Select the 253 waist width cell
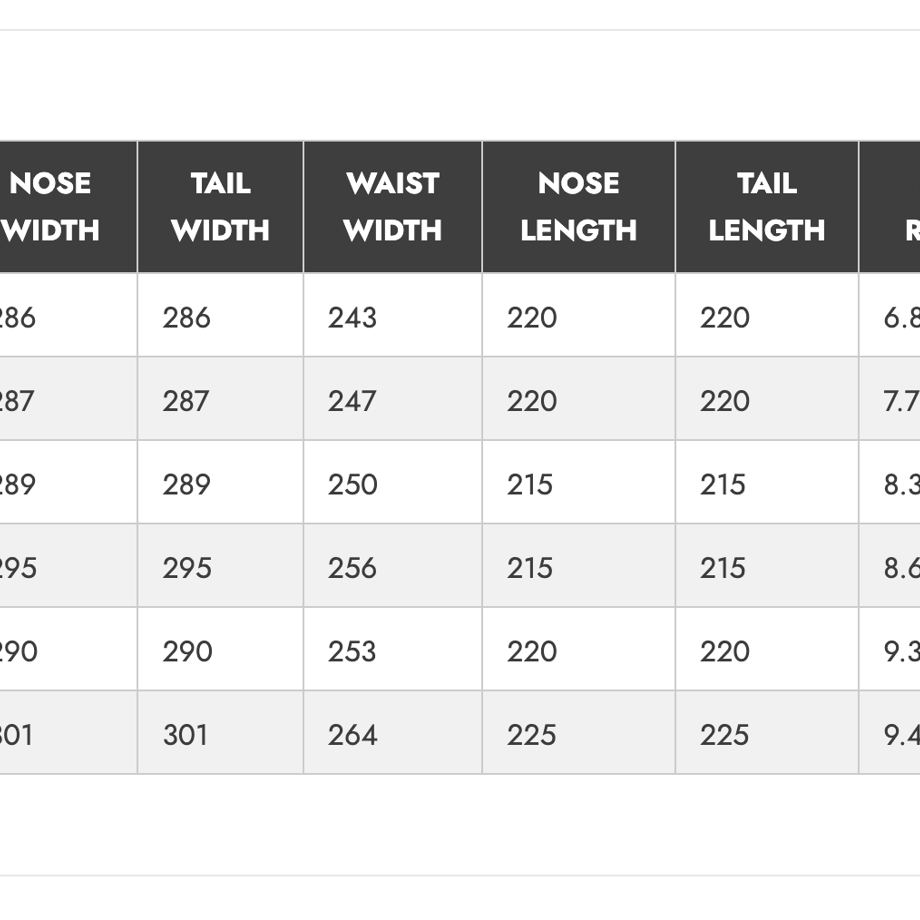 pyautogui.click(x=393, y=649)
